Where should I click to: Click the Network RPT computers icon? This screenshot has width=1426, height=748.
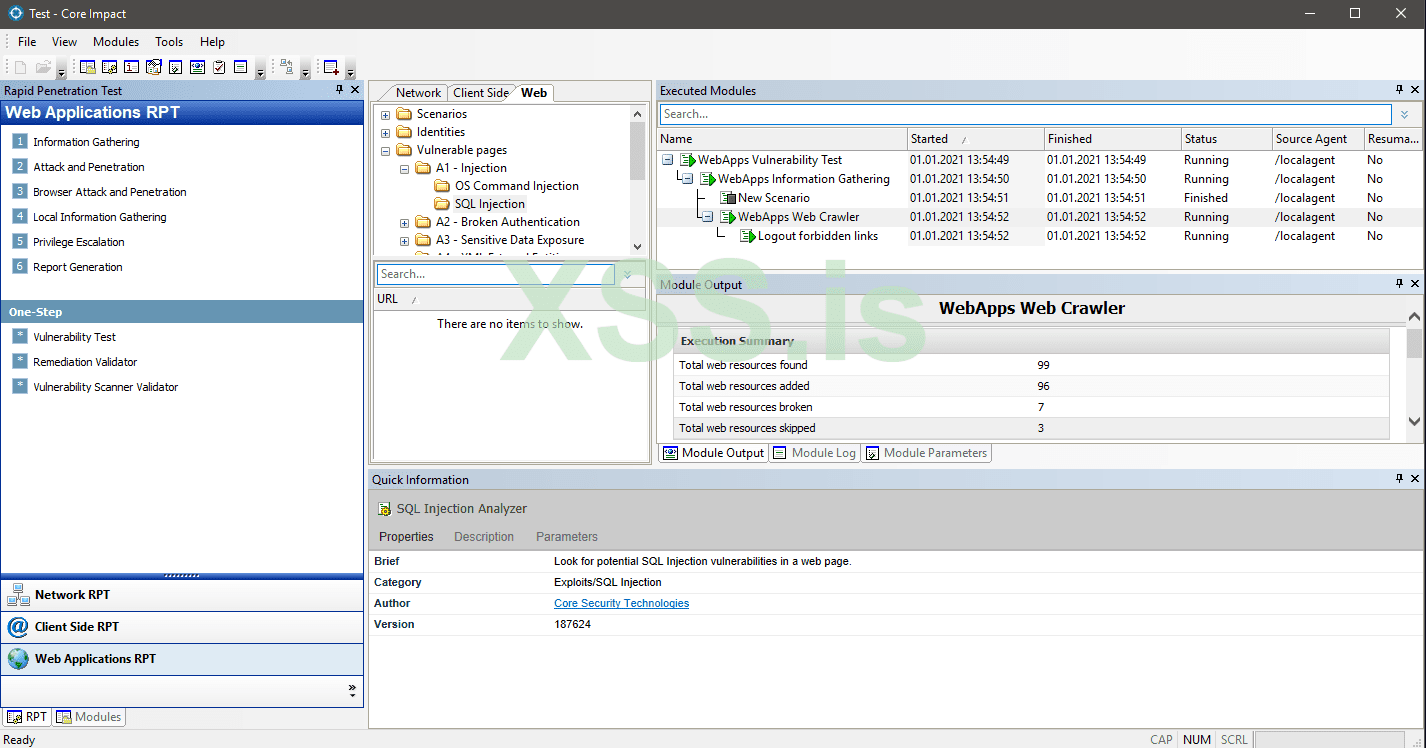click(x=18, y=595)
